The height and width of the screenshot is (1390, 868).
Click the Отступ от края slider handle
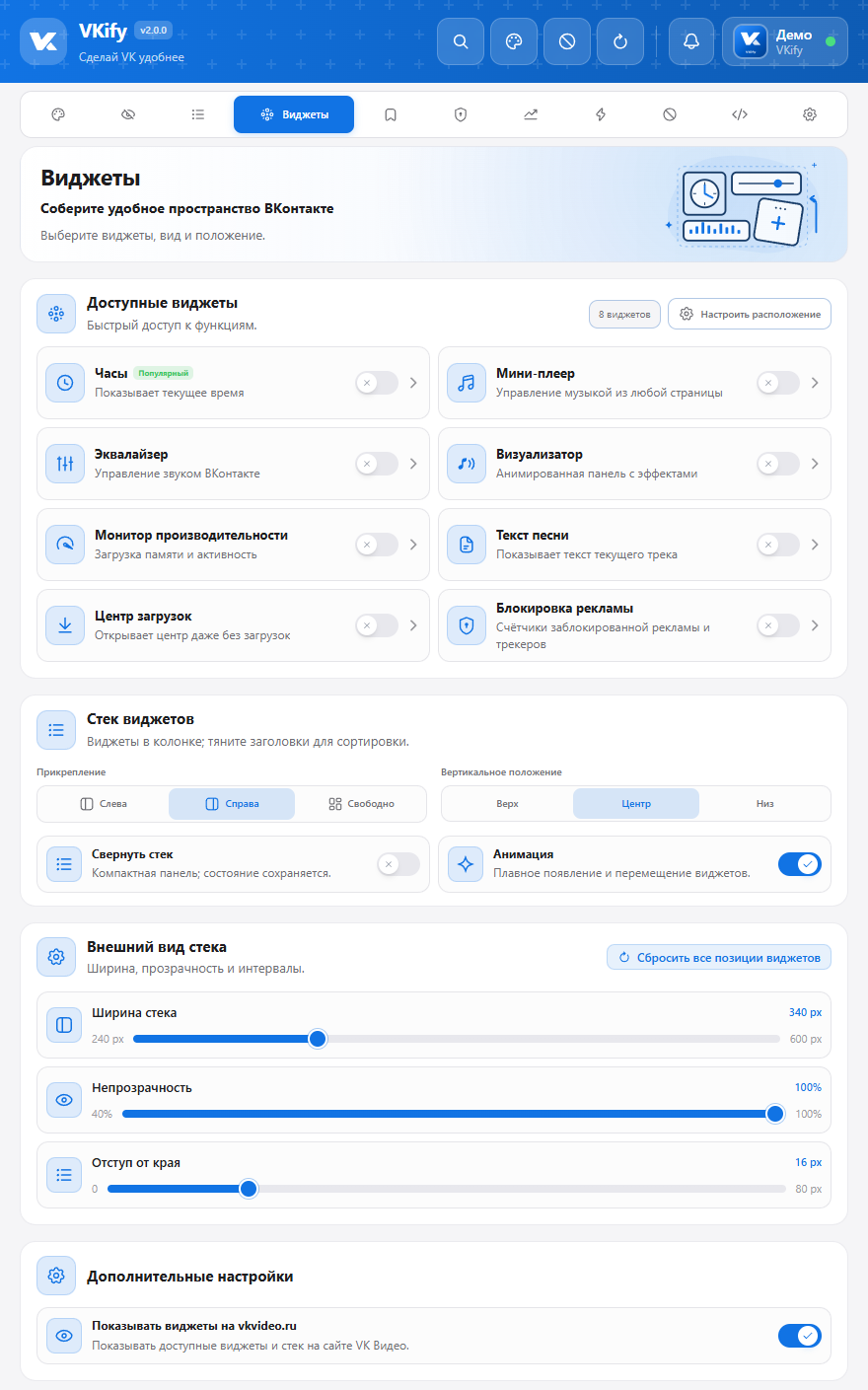tap(249, 1189)
